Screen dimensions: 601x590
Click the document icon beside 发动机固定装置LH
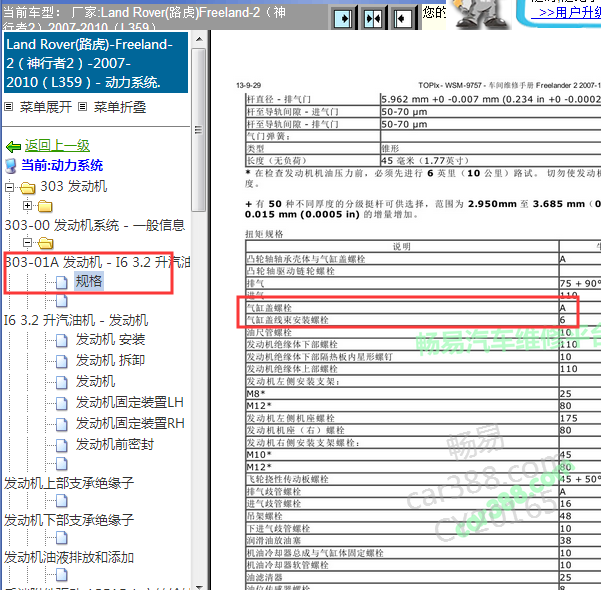[x=62, y=403]
